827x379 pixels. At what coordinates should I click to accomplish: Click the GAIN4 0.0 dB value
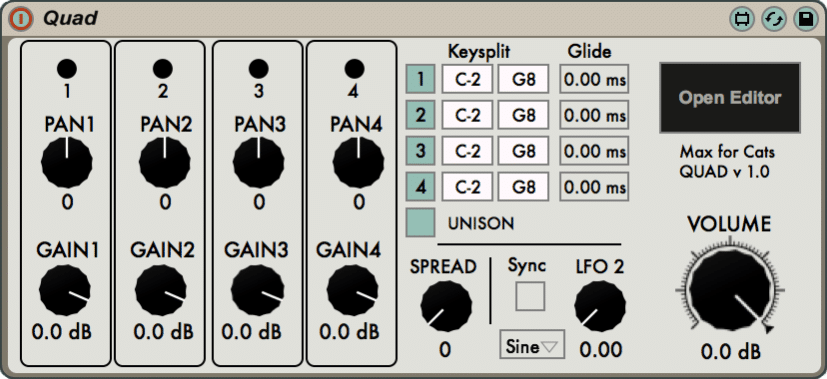pyautogui.click(x=350, y=332)
